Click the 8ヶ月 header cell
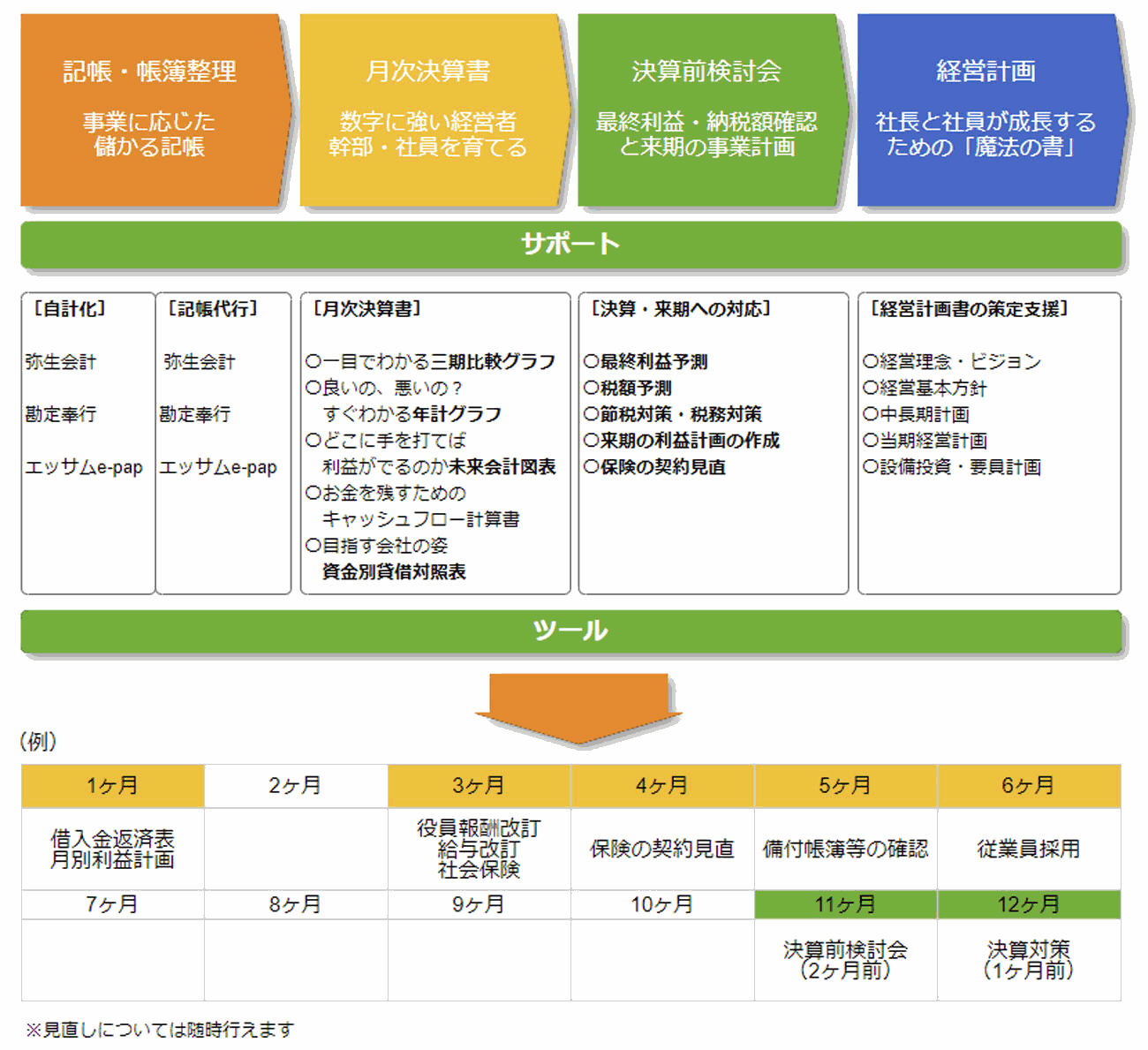The height and width of the screenshot is (1050, 1148). [x=296, y=905]
